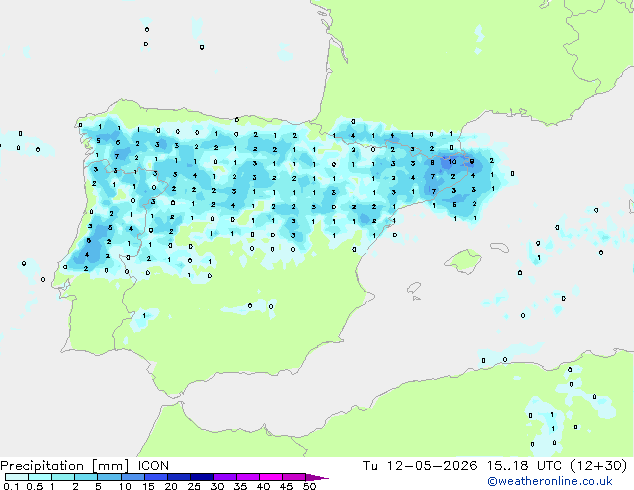Image resolution: width=634 pixels, height=490 pixels.
Task: Click legend swatch between 0.1 and 0.5
Action: coord(17,477)
